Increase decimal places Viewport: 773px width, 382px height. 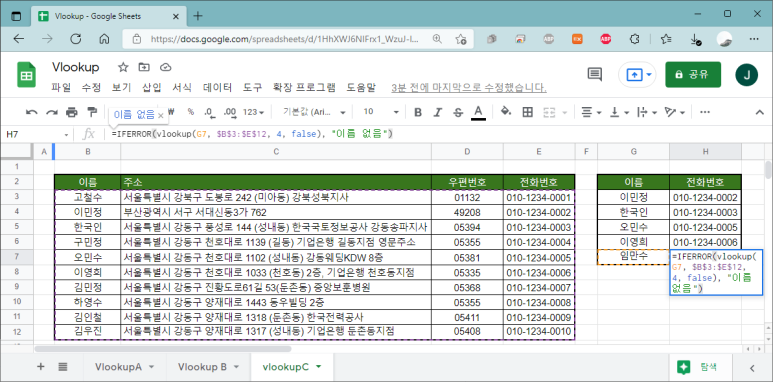230,112
